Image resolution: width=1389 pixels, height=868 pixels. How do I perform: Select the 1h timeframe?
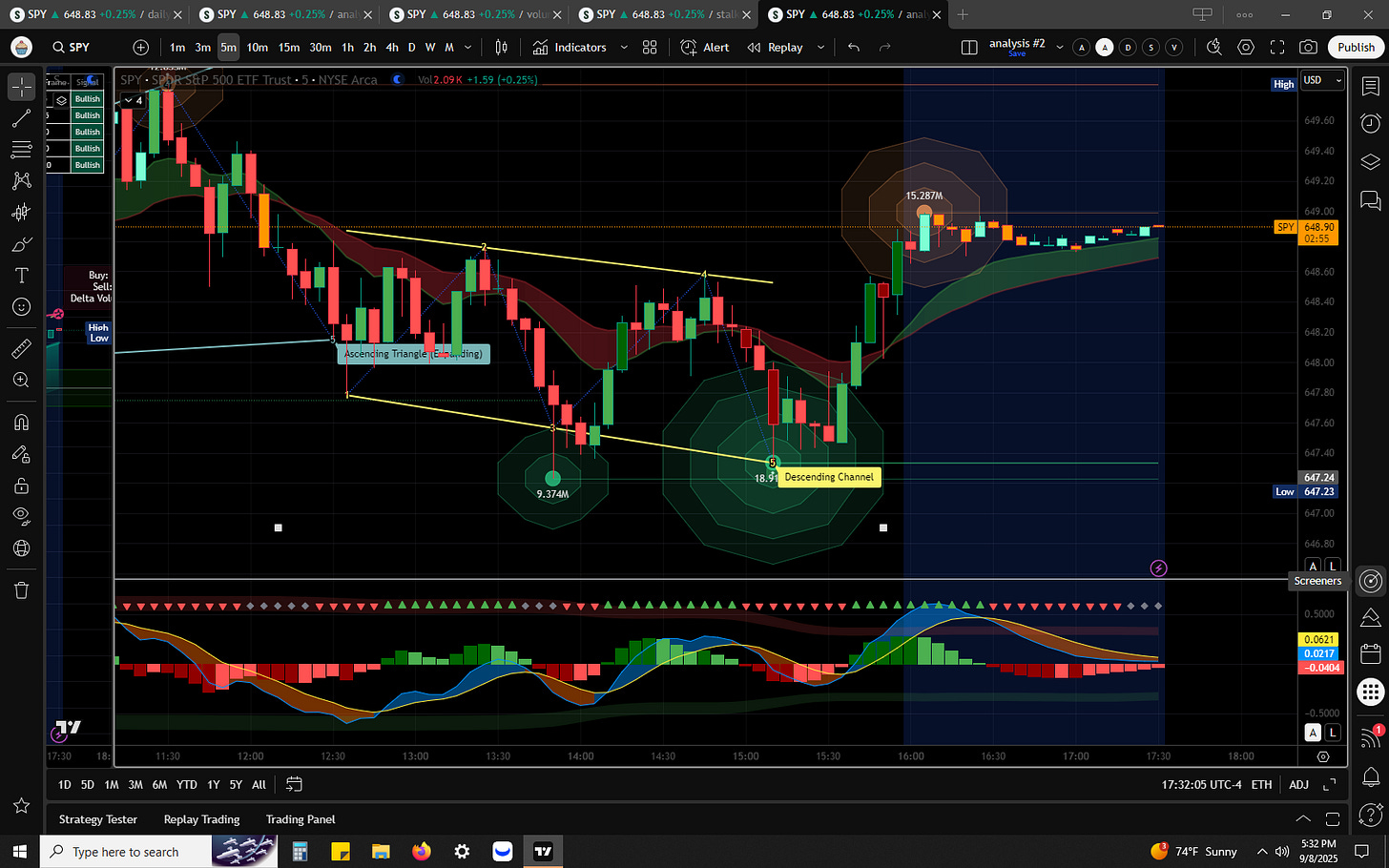click(x=347, y=48)
